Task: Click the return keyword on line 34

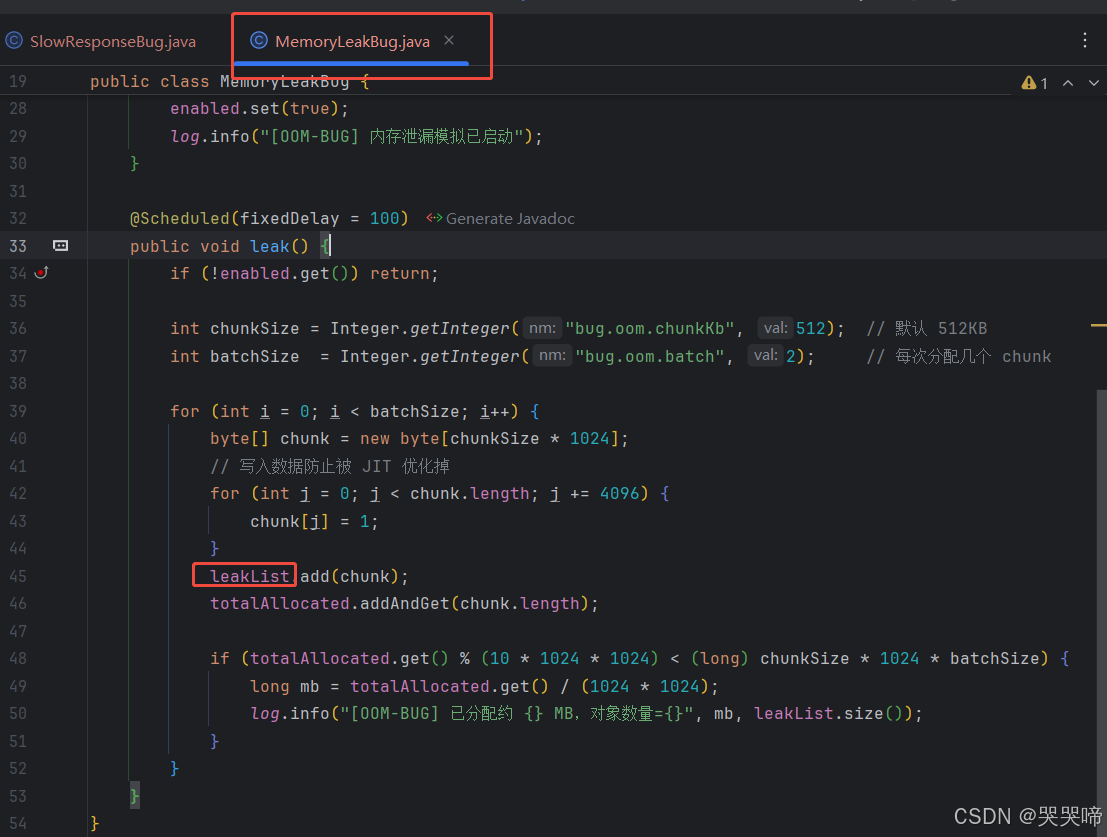Action: point(400,274)
